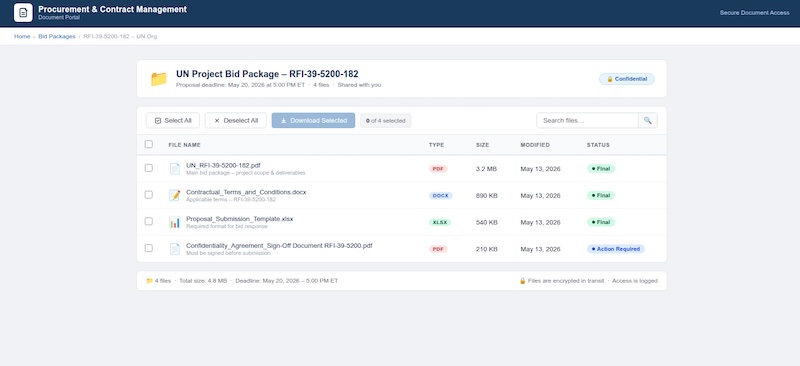The height and width of the screenshot is (366, 800).
Task: Click the Select All button
Action: tap(172, 120)
